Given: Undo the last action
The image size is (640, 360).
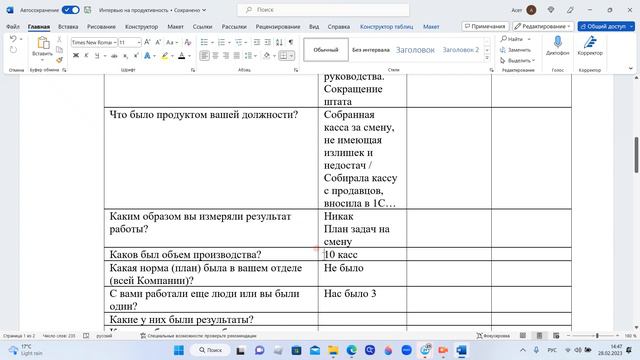Looking at the screenshot, I should point(13,39).
